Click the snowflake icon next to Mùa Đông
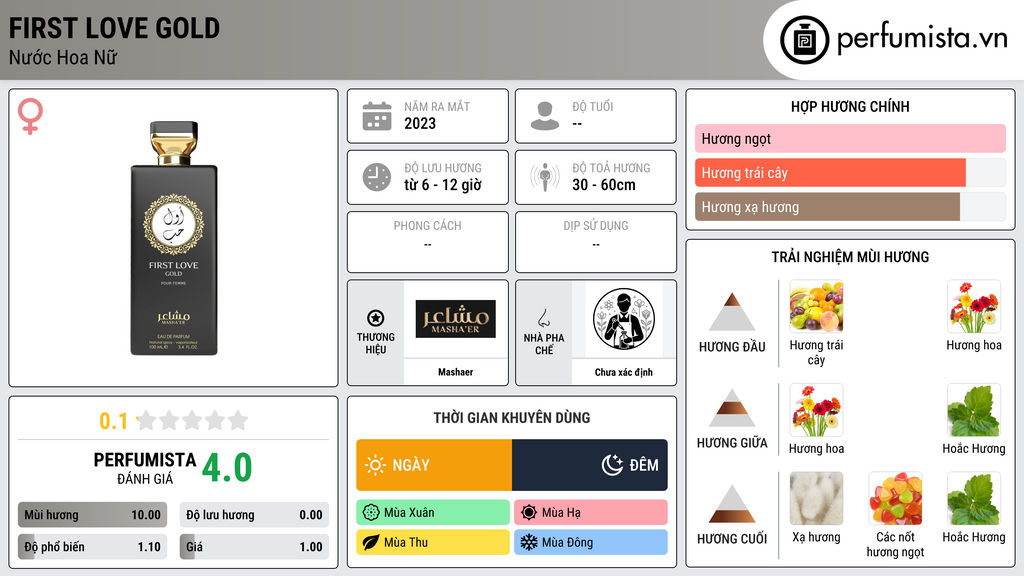 (x=529, y=542)
